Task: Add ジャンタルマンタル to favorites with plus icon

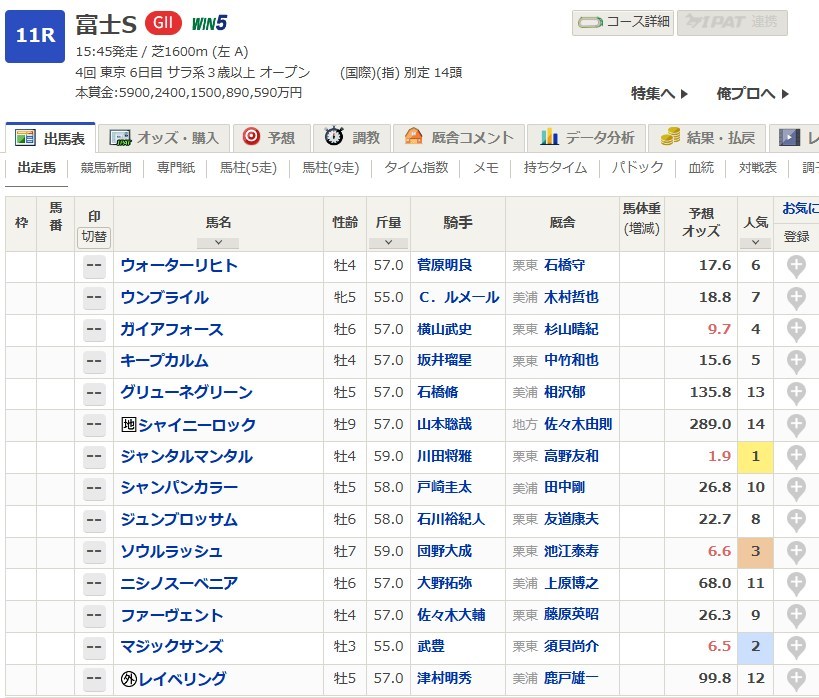Action: [796, 456]
